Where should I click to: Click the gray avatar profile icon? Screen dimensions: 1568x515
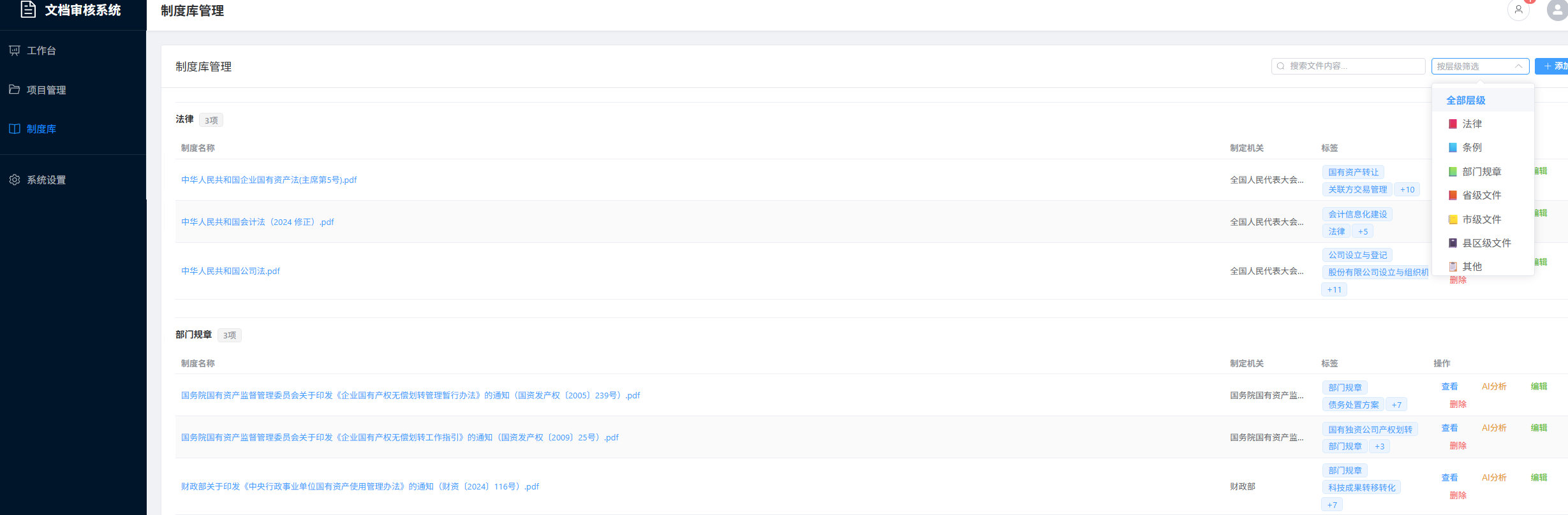click(1557, 10)
